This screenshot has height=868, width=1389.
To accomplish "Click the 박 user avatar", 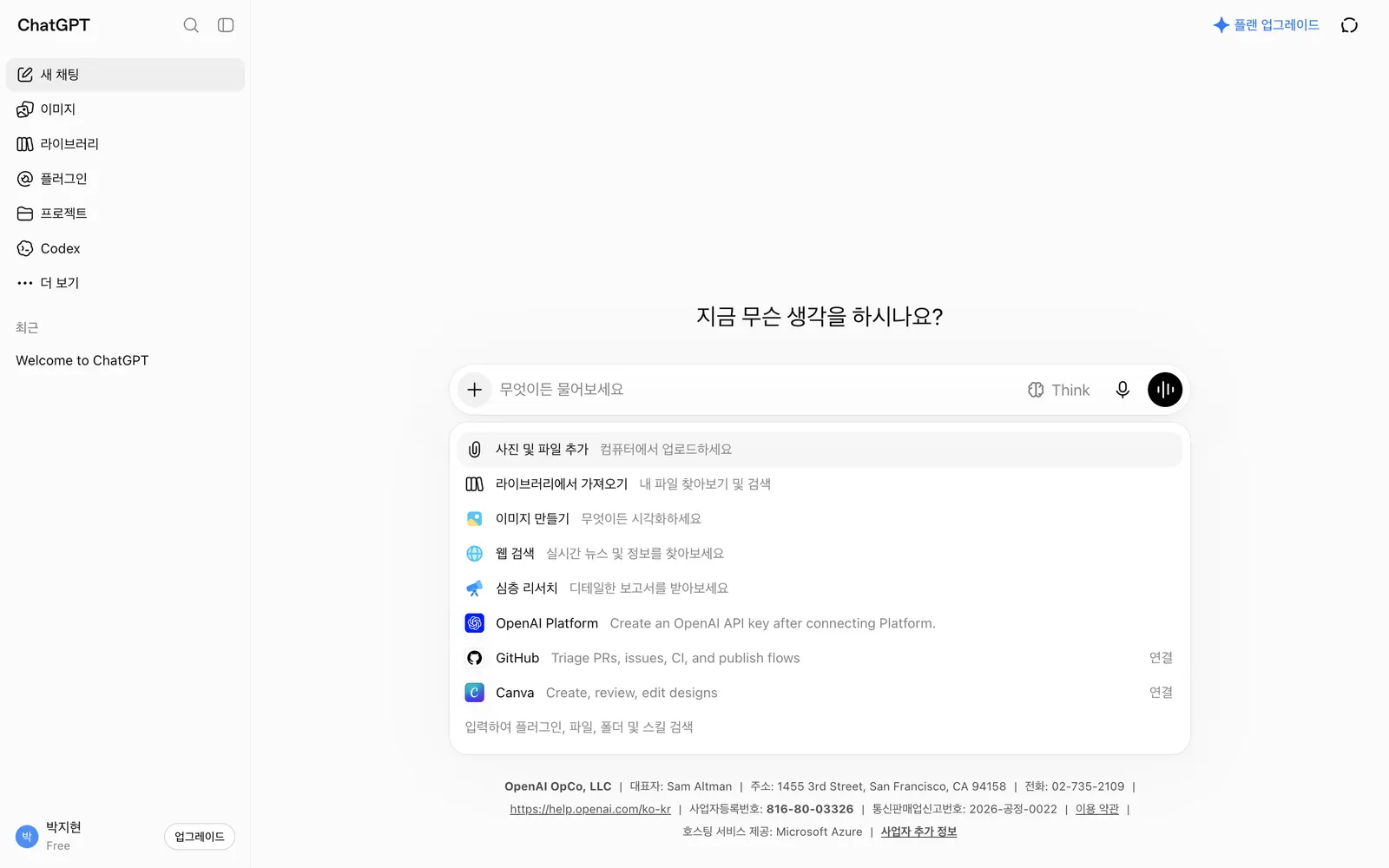I will tap(27, 837).
